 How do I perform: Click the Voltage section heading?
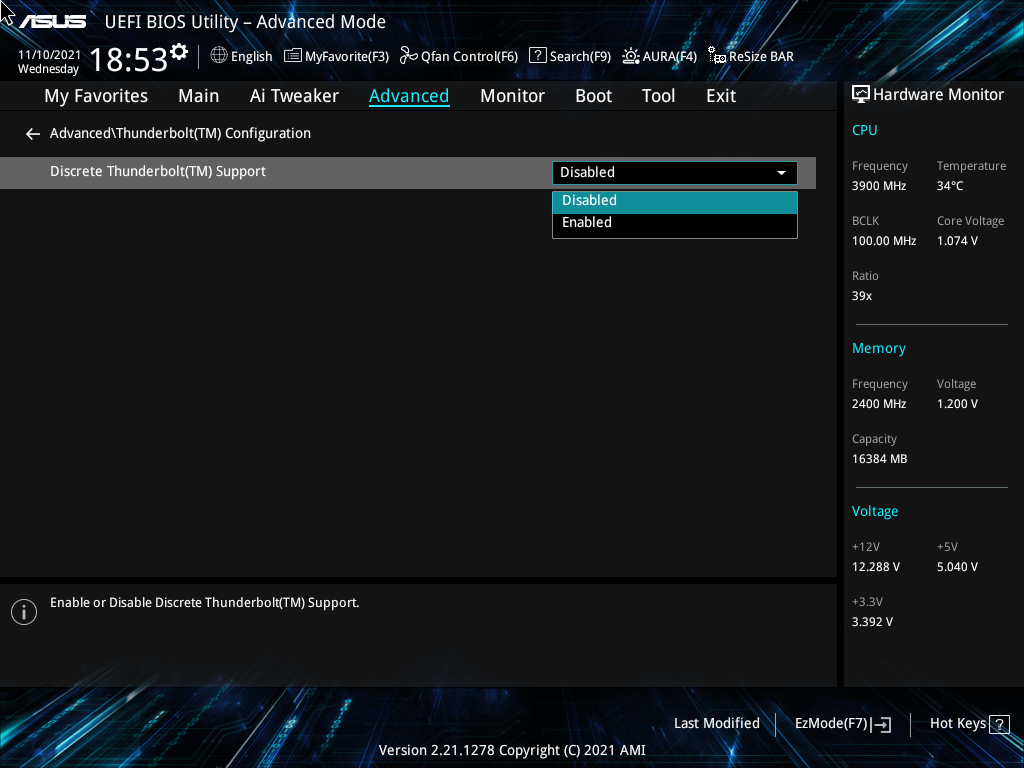pyautogui.click(x=874, y=512)
